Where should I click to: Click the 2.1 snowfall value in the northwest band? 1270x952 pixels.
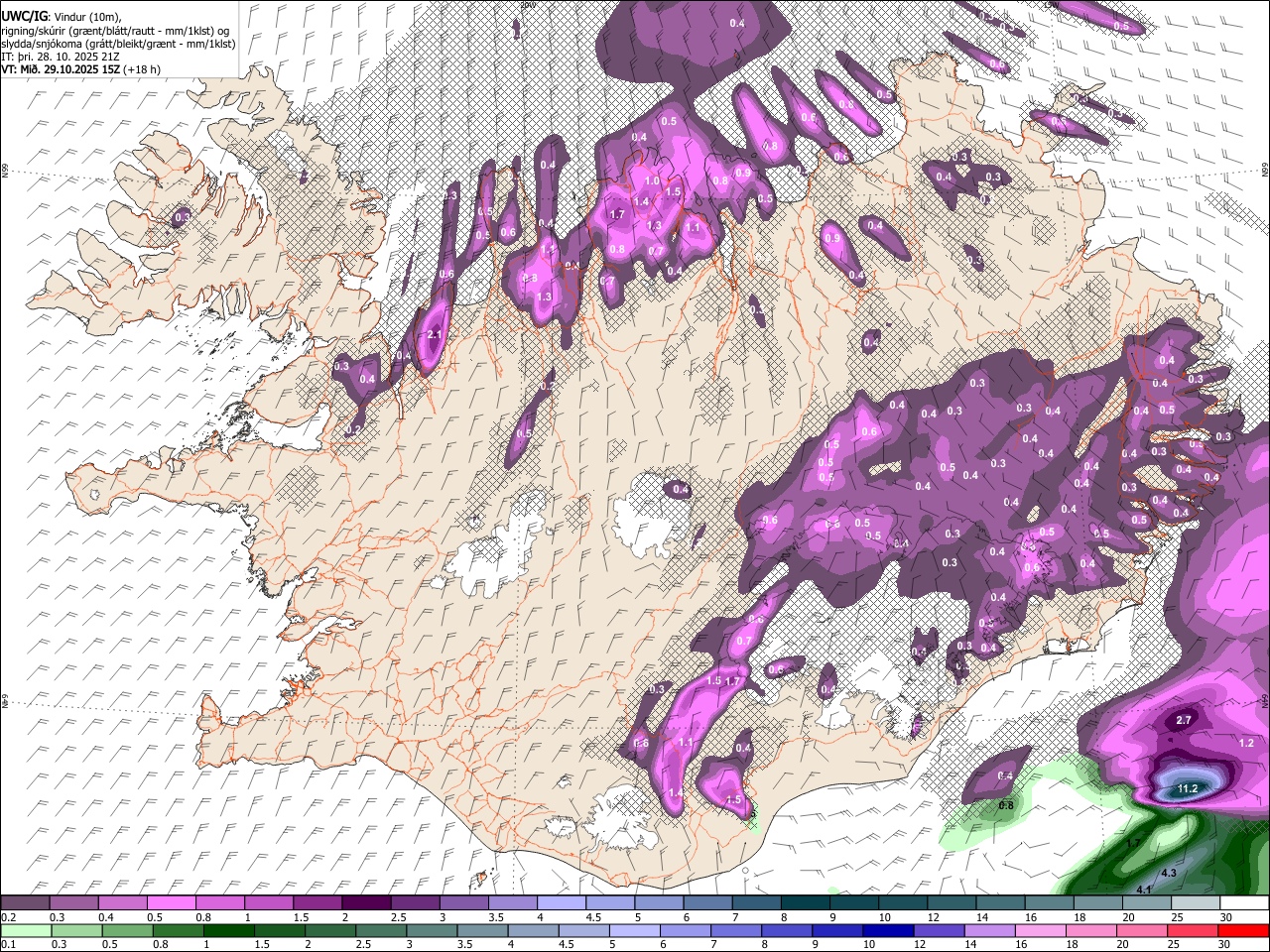click(434, 335)
